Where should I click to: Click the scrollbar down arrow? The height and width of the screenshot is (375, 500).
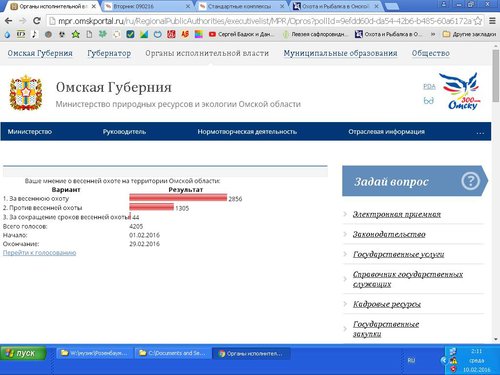496,339
